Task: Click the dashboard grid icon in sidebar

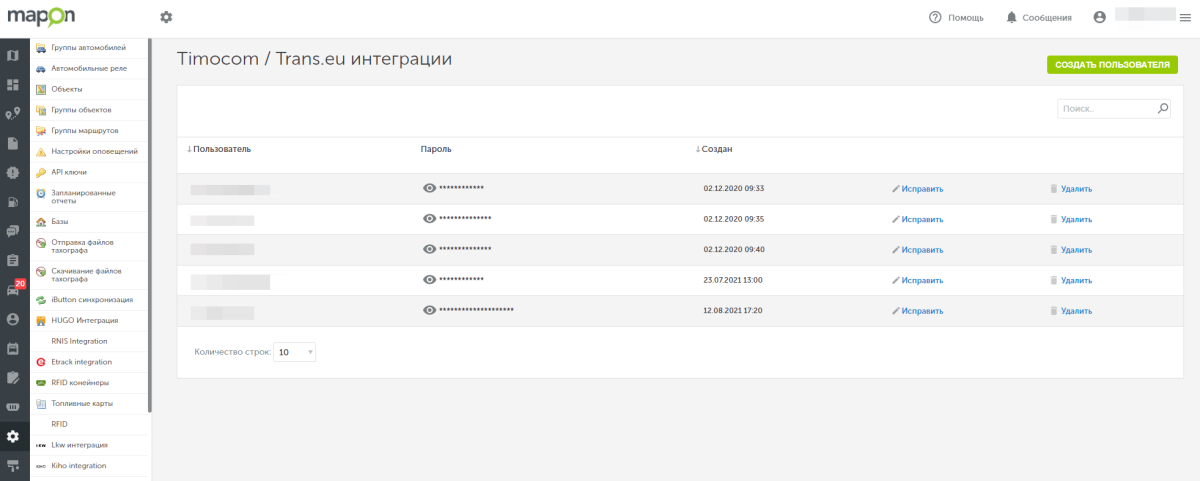Action: (x=13, y=85)
